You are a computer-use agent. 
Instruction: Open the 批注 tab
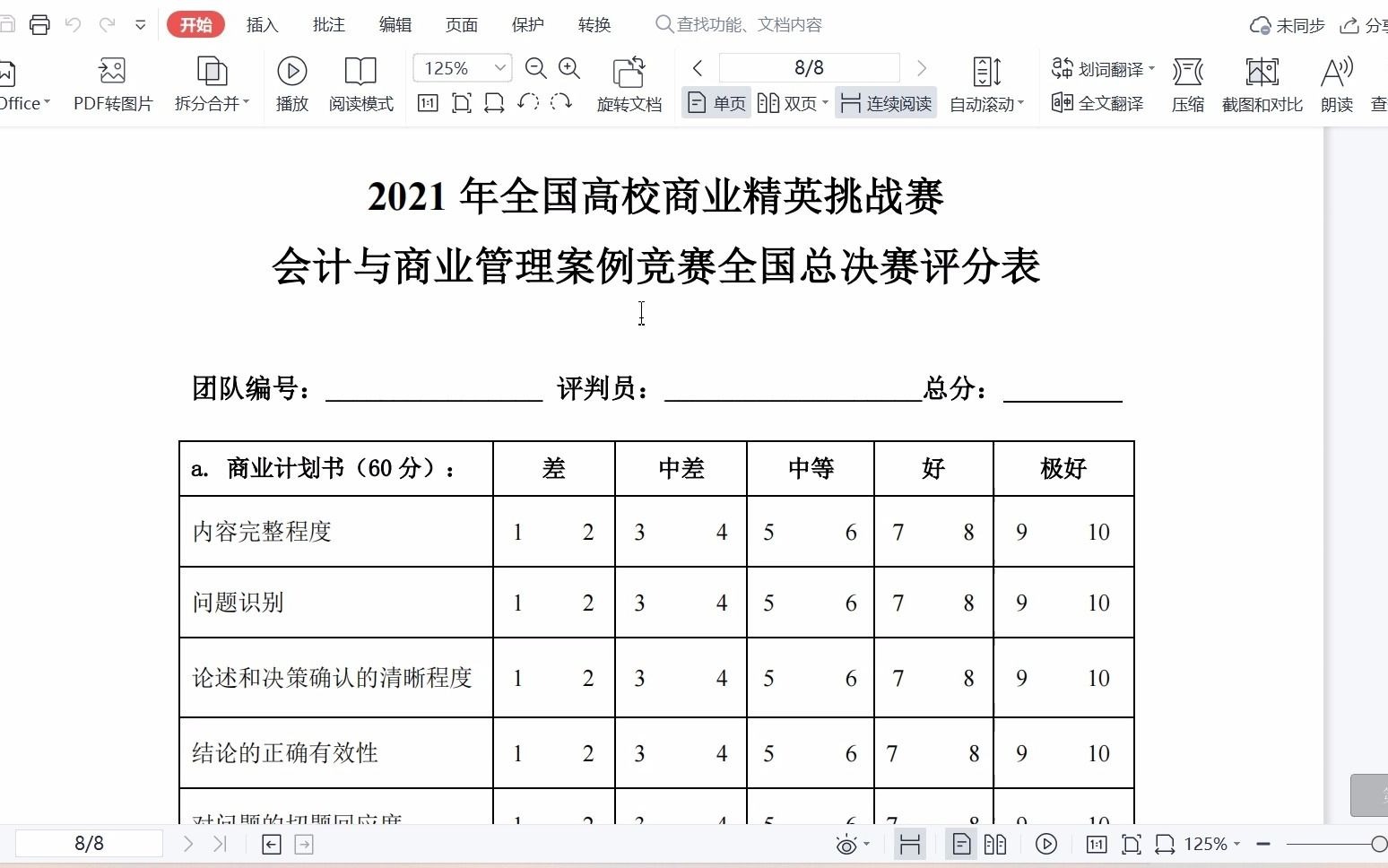328,24
